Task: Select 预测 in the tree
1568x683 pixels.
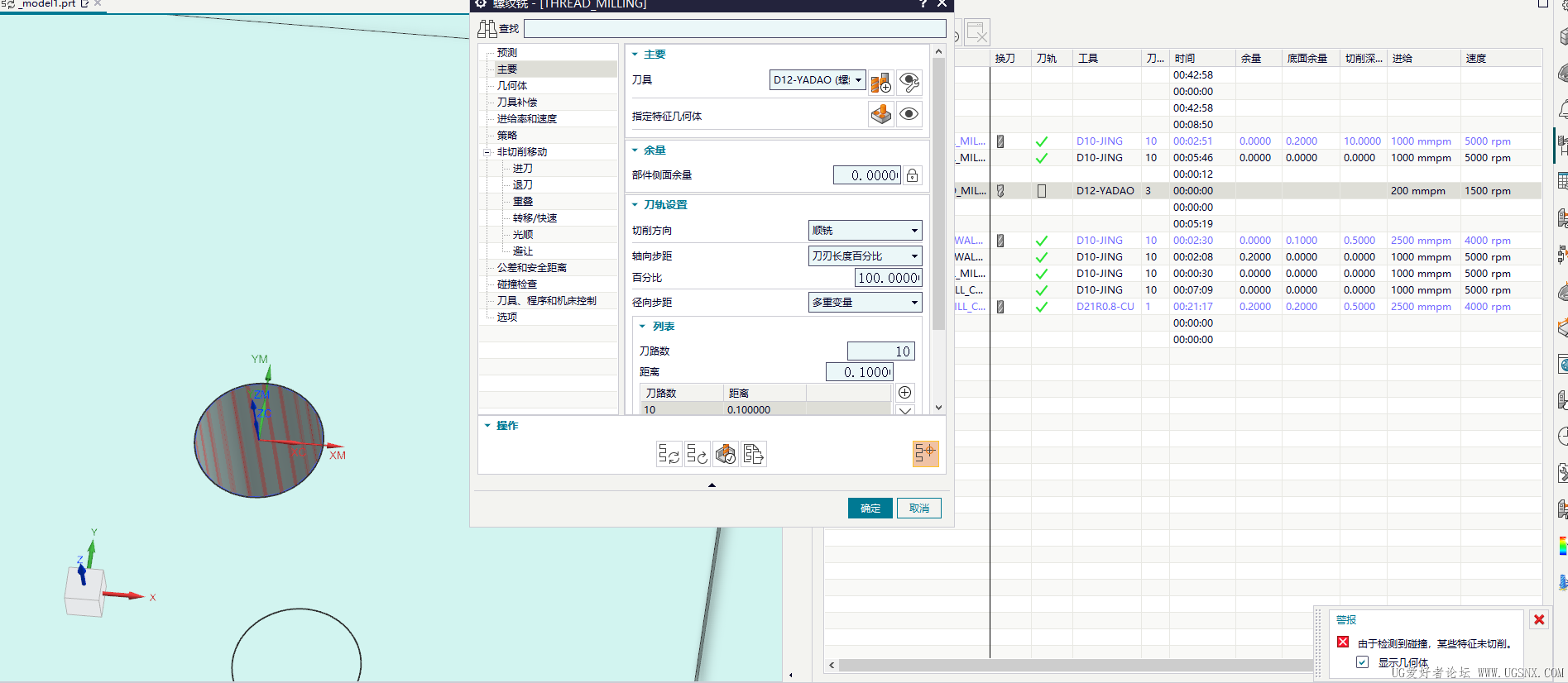Action: pyautogui.click(x=507, y=53)
